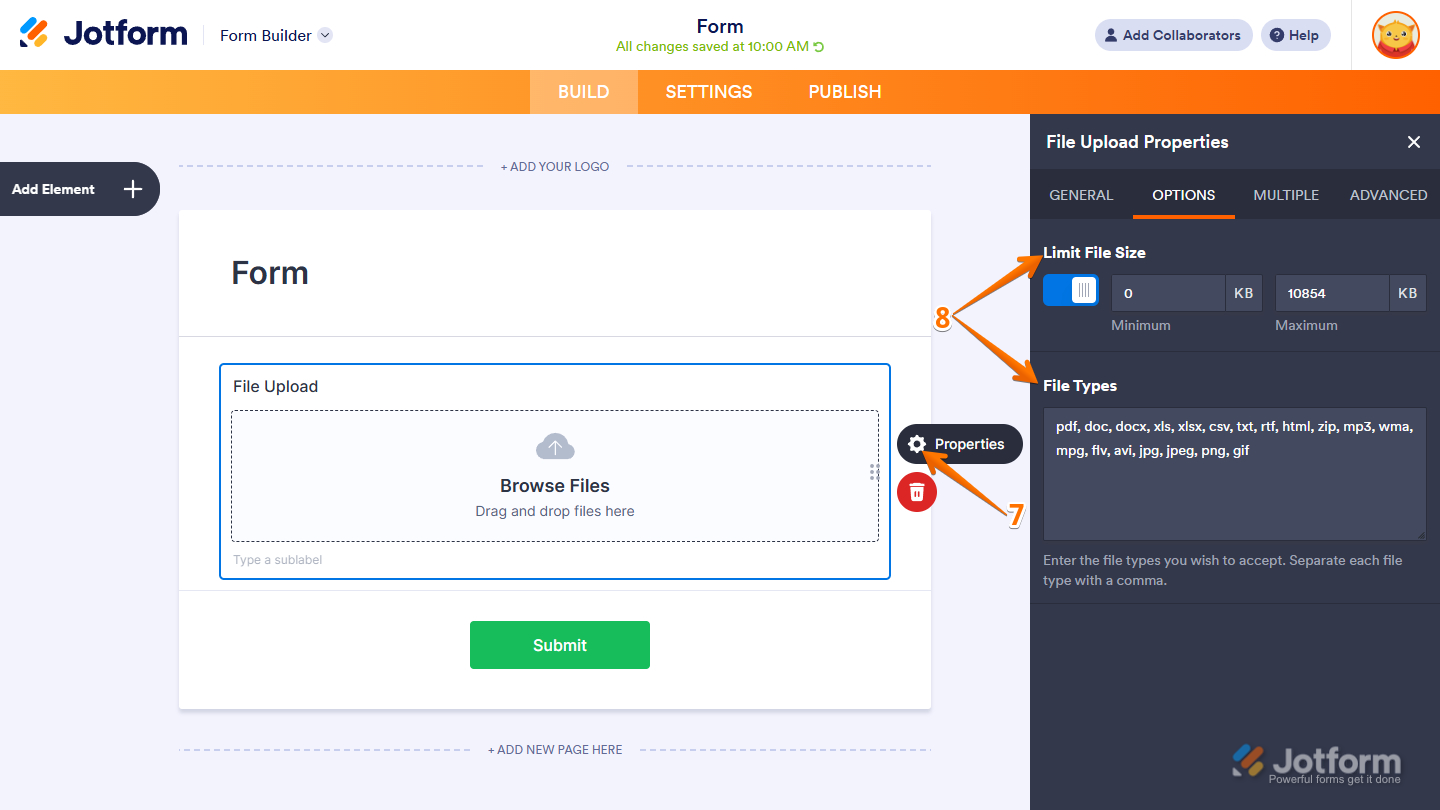Toggle the Limit File Size switch

[1071, 291]
